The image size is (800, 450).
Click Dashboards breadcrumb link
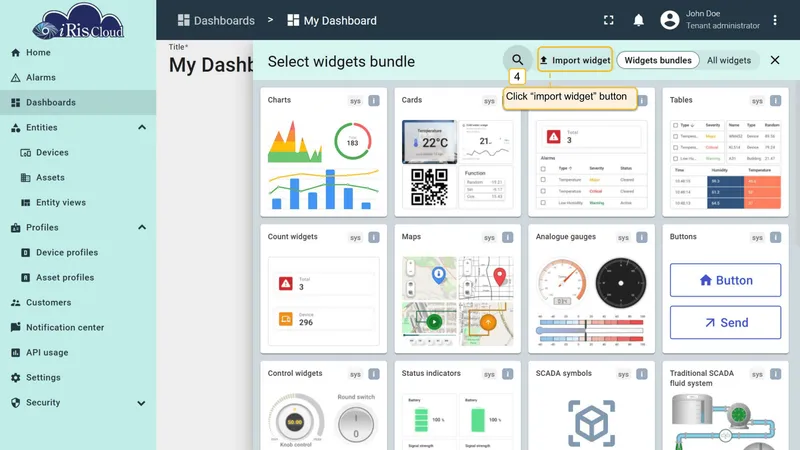pos(216,20)
